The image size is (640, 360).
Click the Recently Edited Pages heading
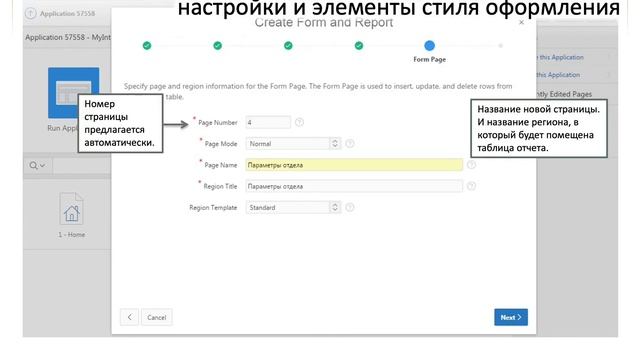click(564, 94)
